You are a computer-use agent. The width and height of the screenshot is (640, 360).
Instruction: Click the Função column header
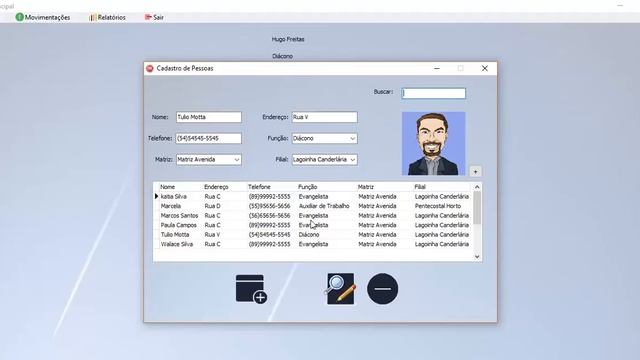[307, 187]
